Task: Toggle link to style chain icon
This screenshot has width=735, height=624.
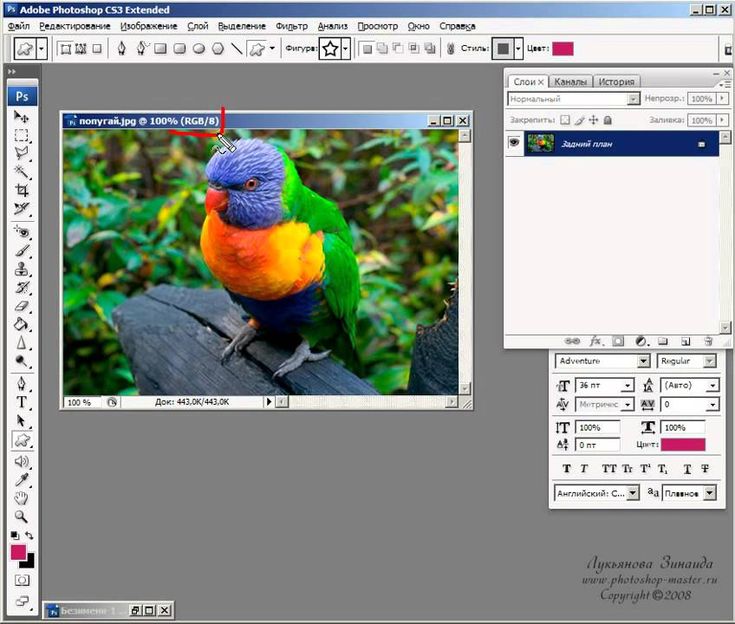Action: pos(450,49)
